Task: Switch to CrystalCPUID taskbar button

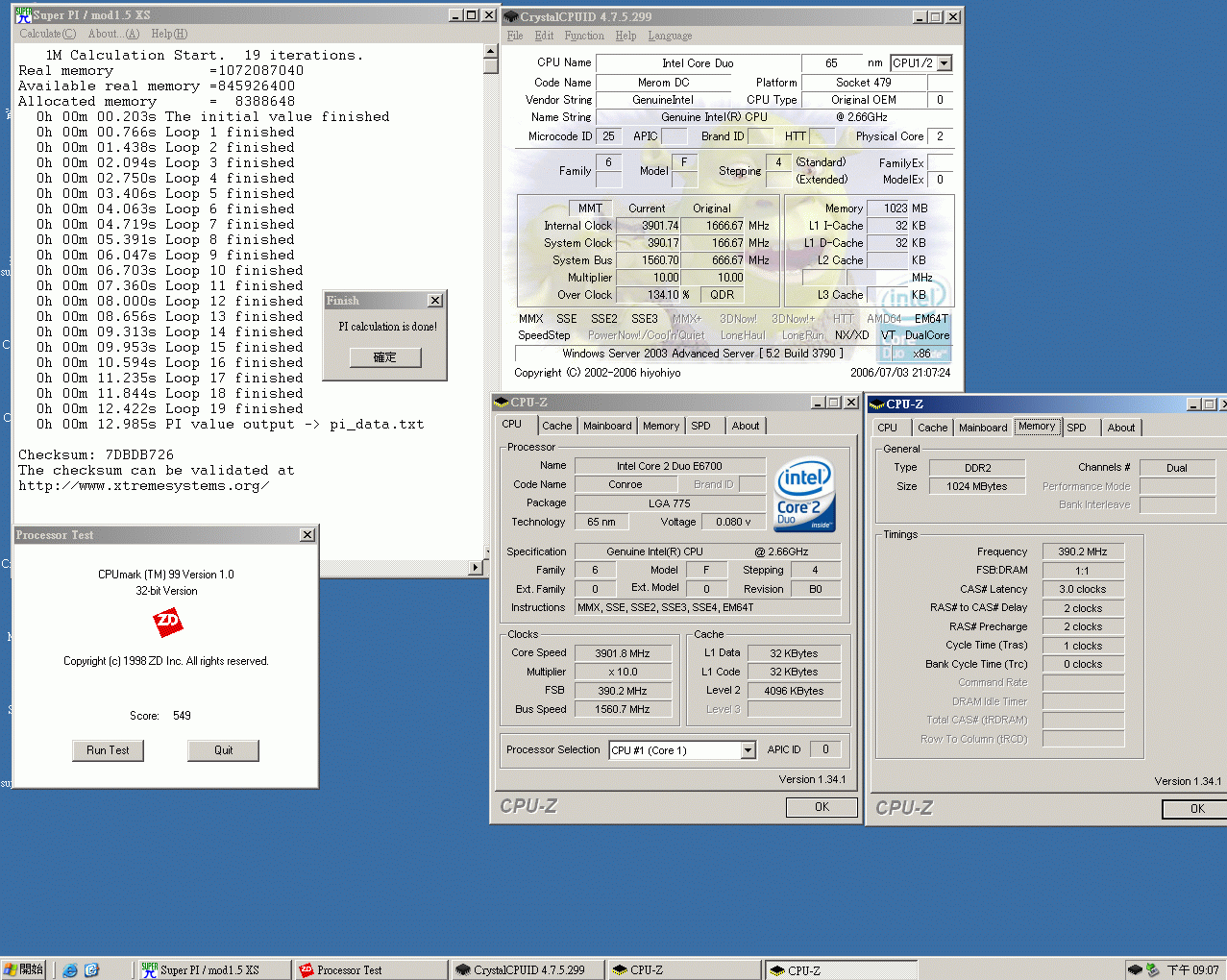Action: [x=528, y=970]
